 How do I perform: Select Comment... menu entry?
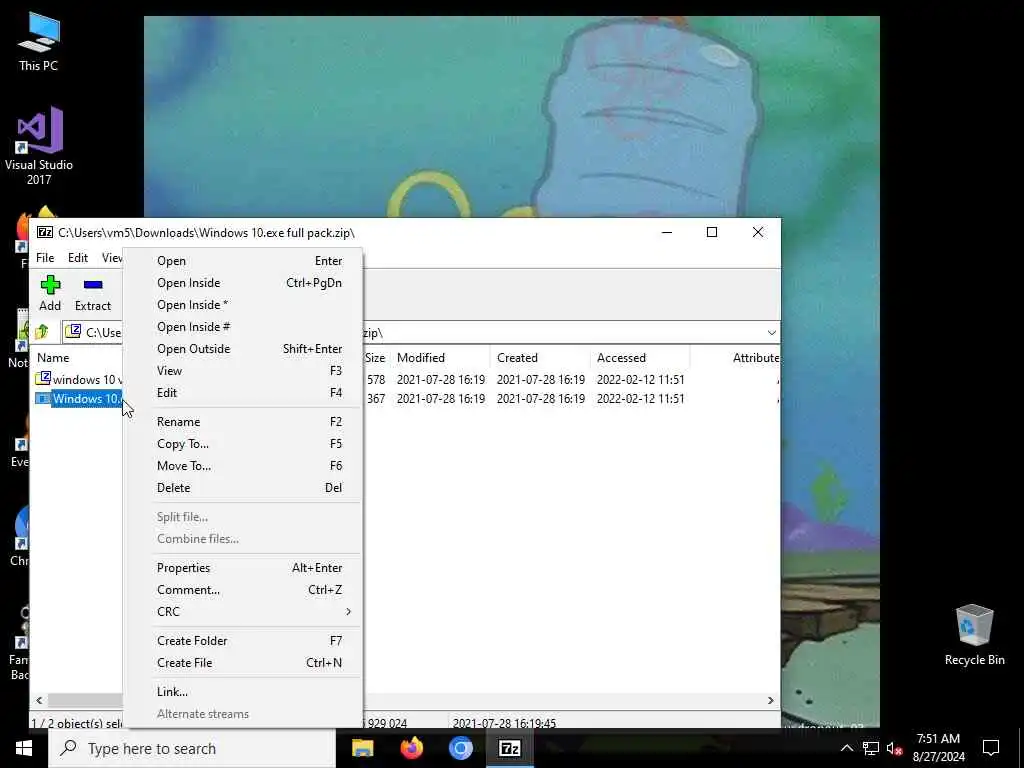pyautogui.click(x=243, y=590)
